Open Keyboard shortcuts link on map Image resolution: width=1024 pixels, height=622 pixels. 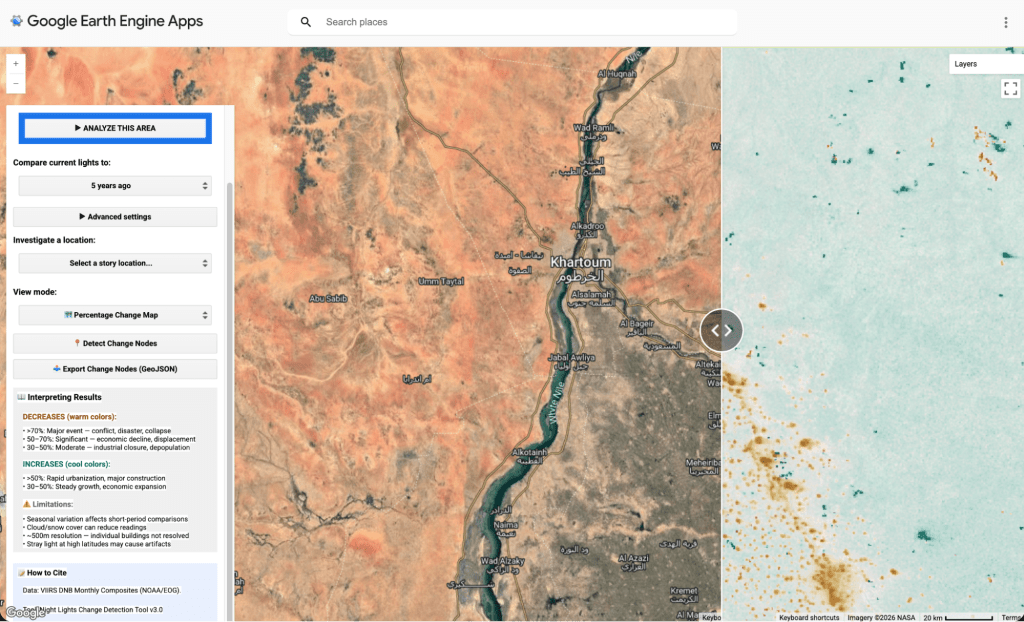[808, 617]
